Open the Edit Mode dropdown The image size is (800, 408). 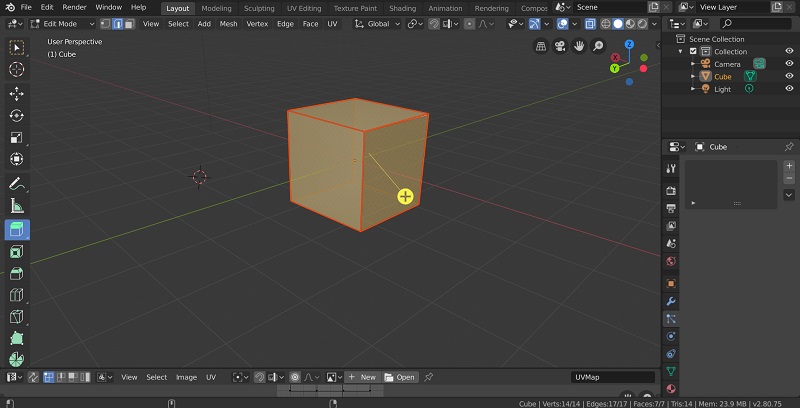pyautogui.click(x=62, y=23)
